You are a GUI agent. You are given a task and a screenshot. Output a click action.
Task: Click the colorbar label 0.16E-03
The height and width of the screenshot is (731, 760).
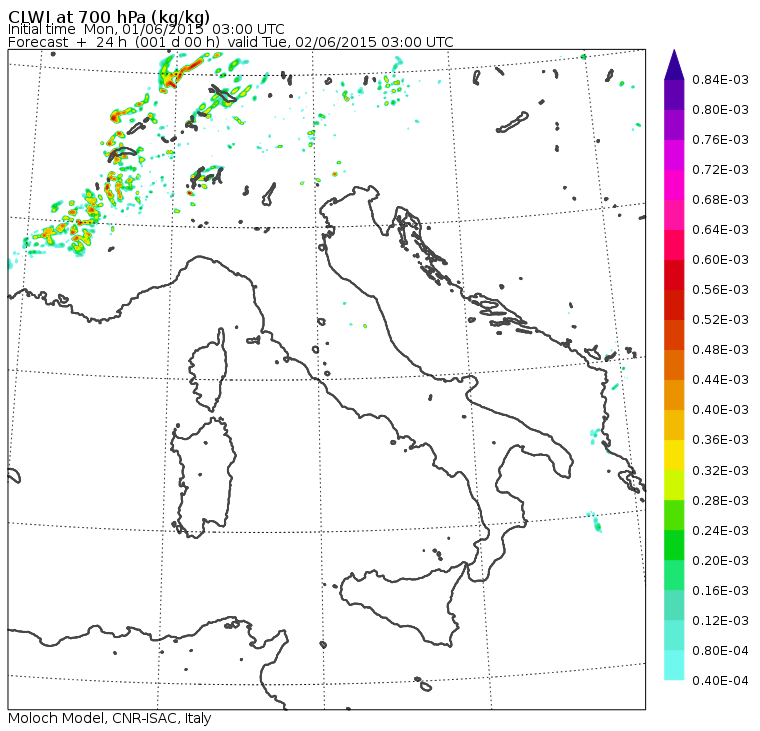click(x=720, y=590)
